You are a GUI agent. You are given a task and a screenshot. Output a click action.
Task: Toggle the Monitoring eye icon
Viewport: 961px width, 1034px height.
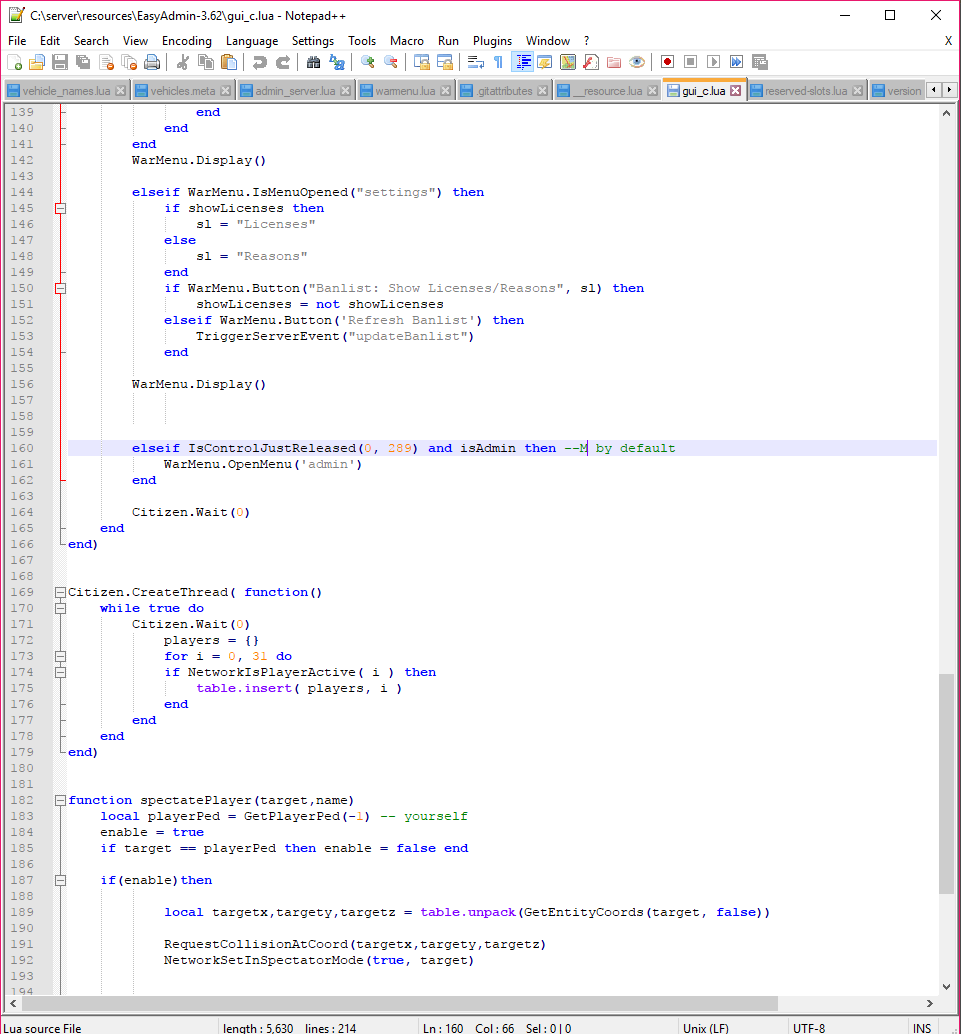coord(637,62)
